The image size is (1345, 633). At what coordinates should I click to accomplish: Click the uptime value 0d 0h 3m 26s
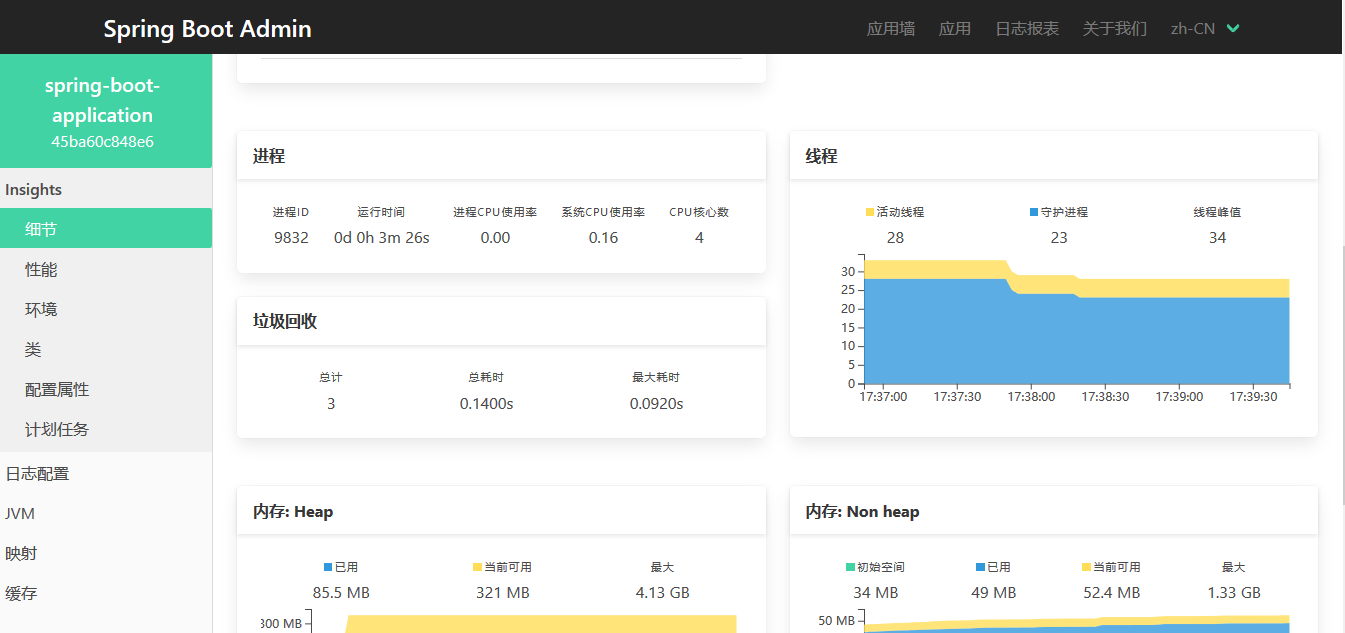pos(382,238)
